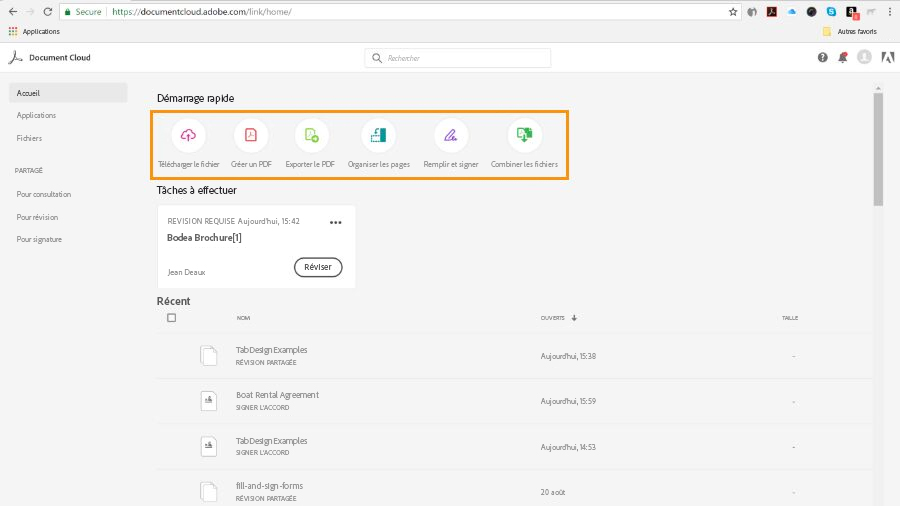Open the Organiser les pages tool

point(378,135)
